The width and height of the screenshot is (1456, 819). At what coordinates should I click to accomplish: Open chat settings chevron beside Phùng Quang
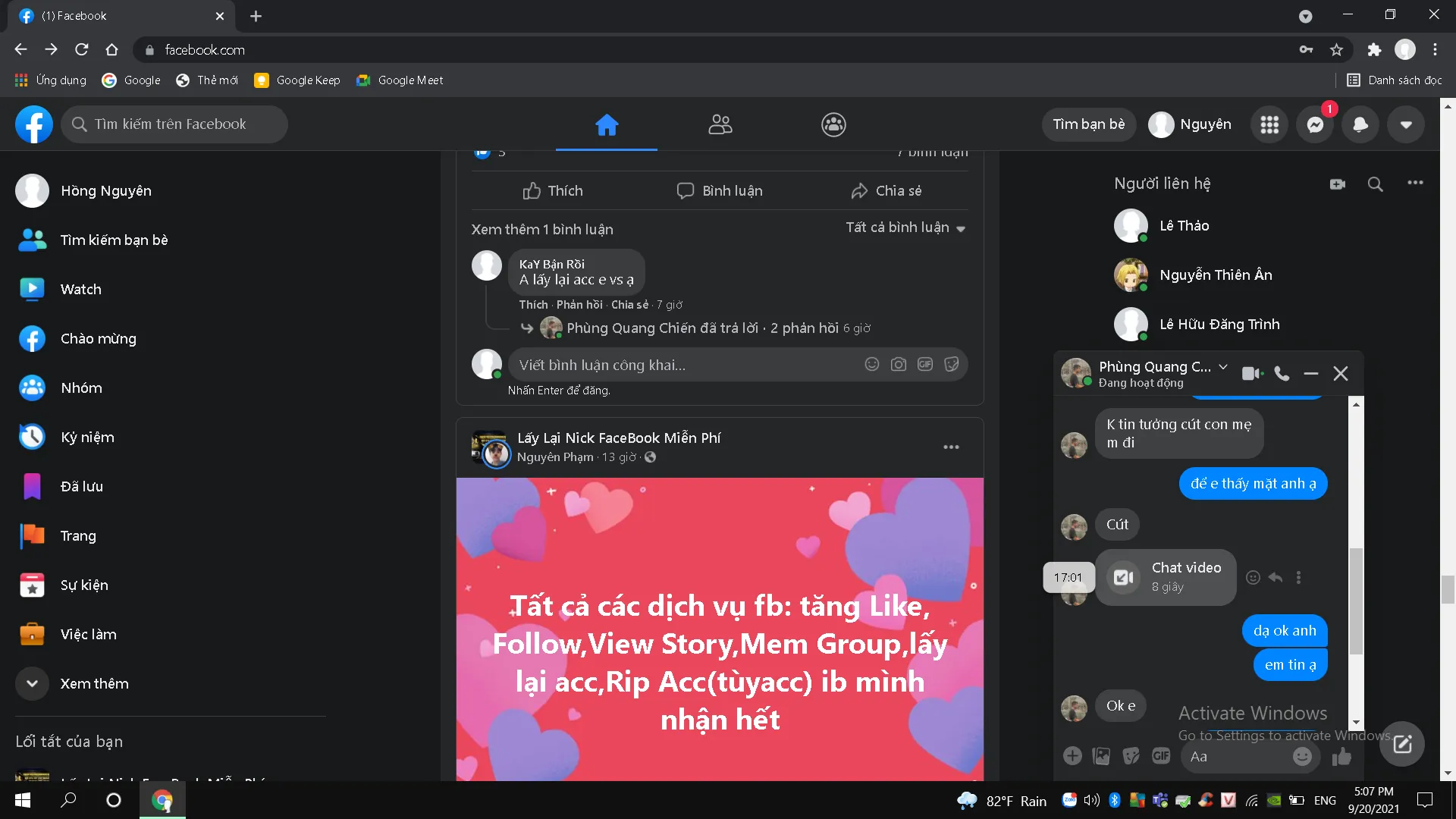click(x=1223, y=367)
